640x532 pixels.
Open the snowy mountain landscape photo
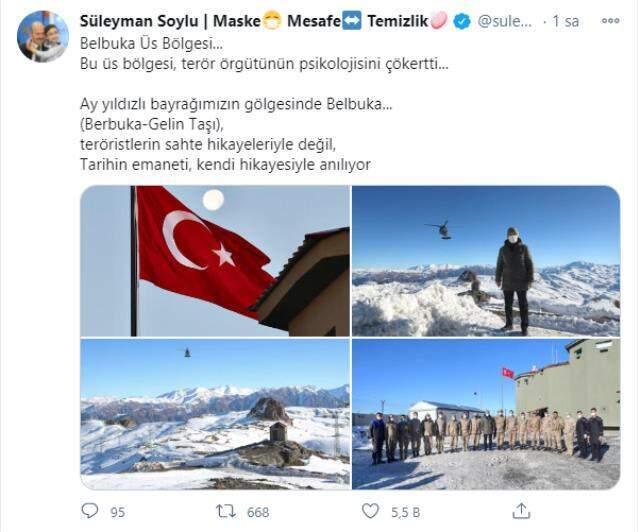pyautogui.click(x=215, y=414)
